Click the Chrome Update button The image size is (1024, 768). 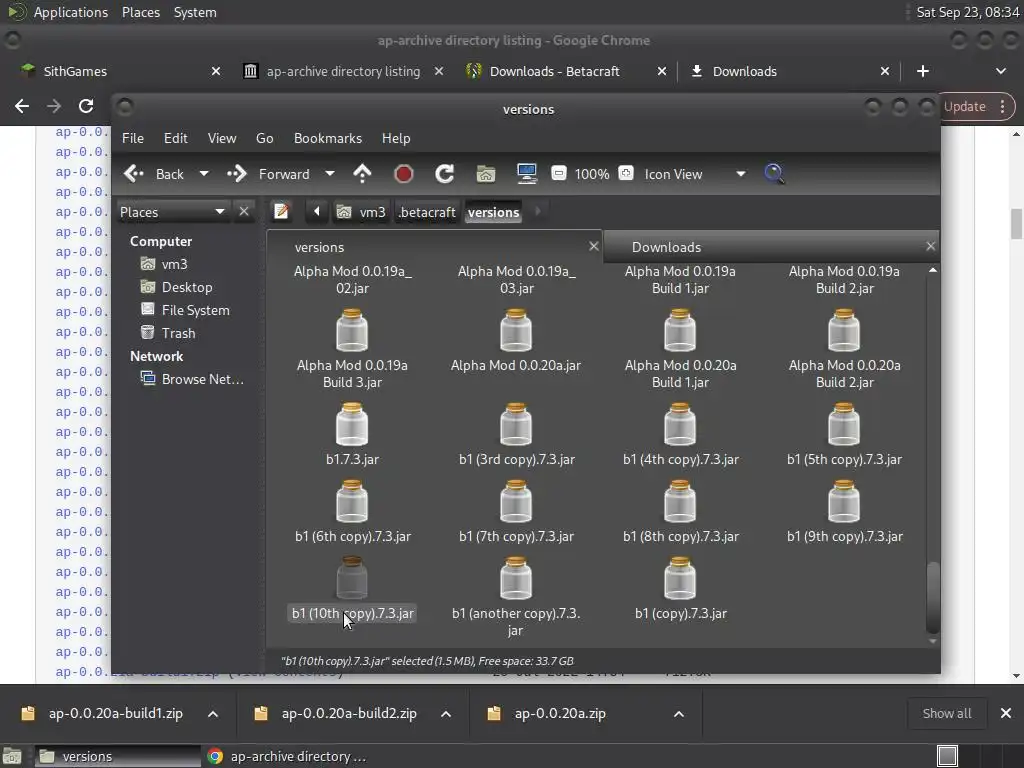point(977,106)
